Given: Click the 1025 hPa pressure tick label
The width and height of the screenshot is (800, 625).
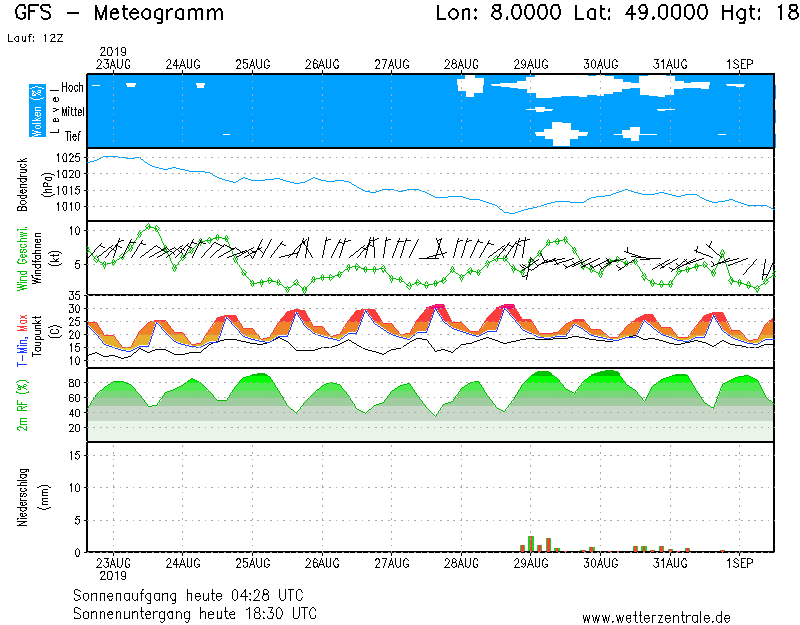Looking at the screenshot, I should 69,158.
